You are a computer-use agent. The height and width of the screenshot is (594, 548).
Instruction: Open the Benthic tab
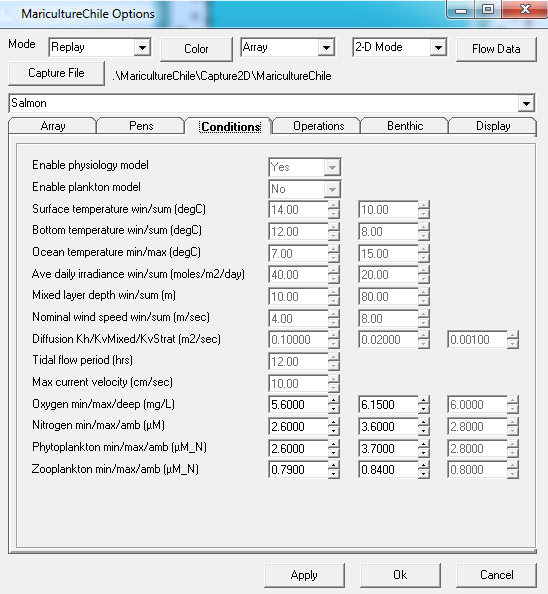point(405,126)
